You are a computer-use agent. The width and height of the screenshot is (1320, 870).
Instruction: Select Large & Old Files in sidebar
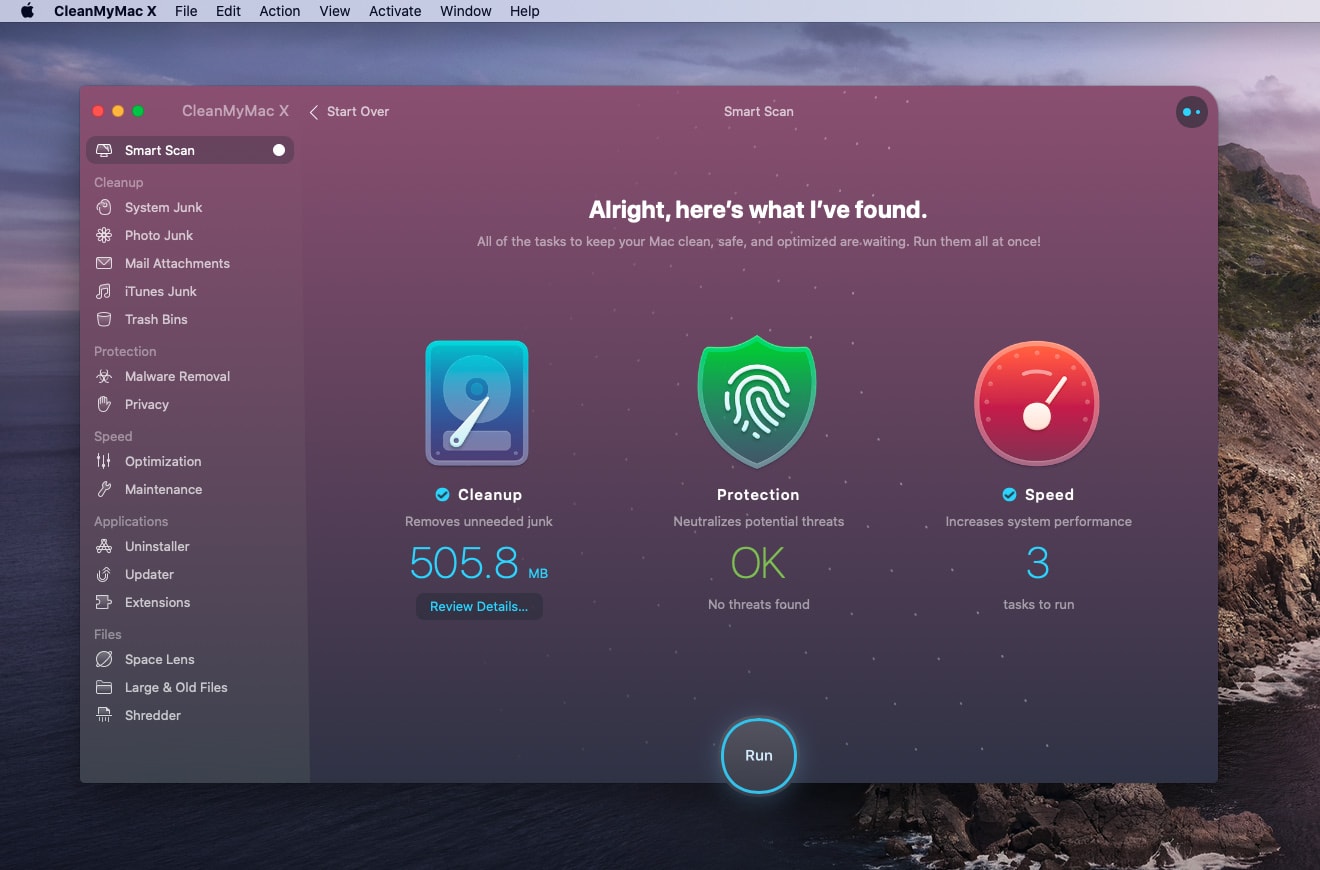coord(176,687)
